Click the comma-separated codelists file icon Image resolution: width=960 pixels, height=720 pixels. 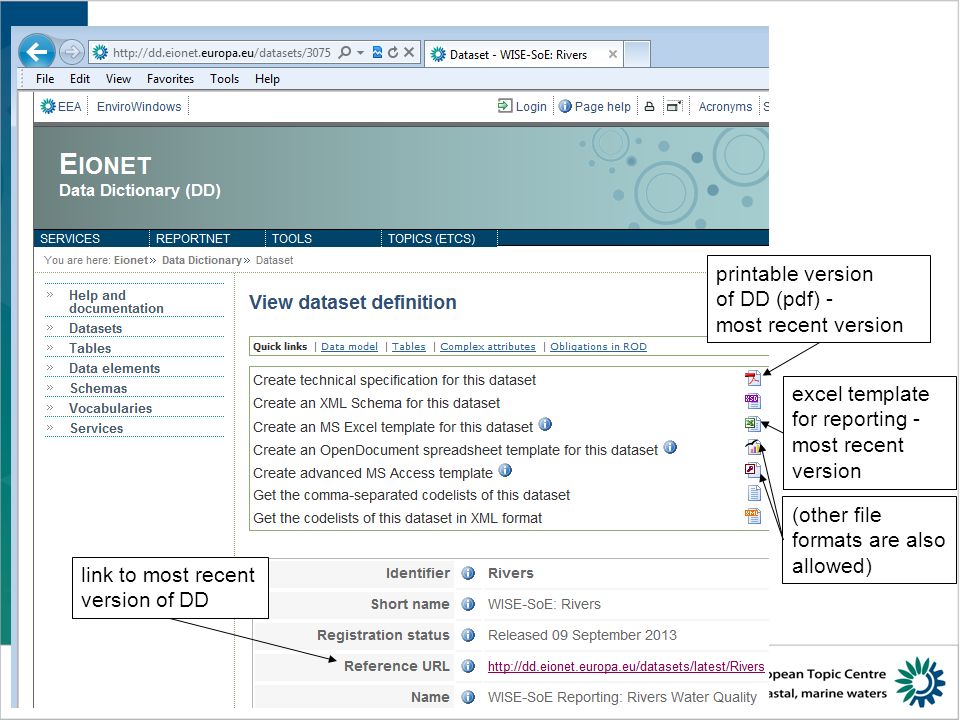[x=754, y=493]
